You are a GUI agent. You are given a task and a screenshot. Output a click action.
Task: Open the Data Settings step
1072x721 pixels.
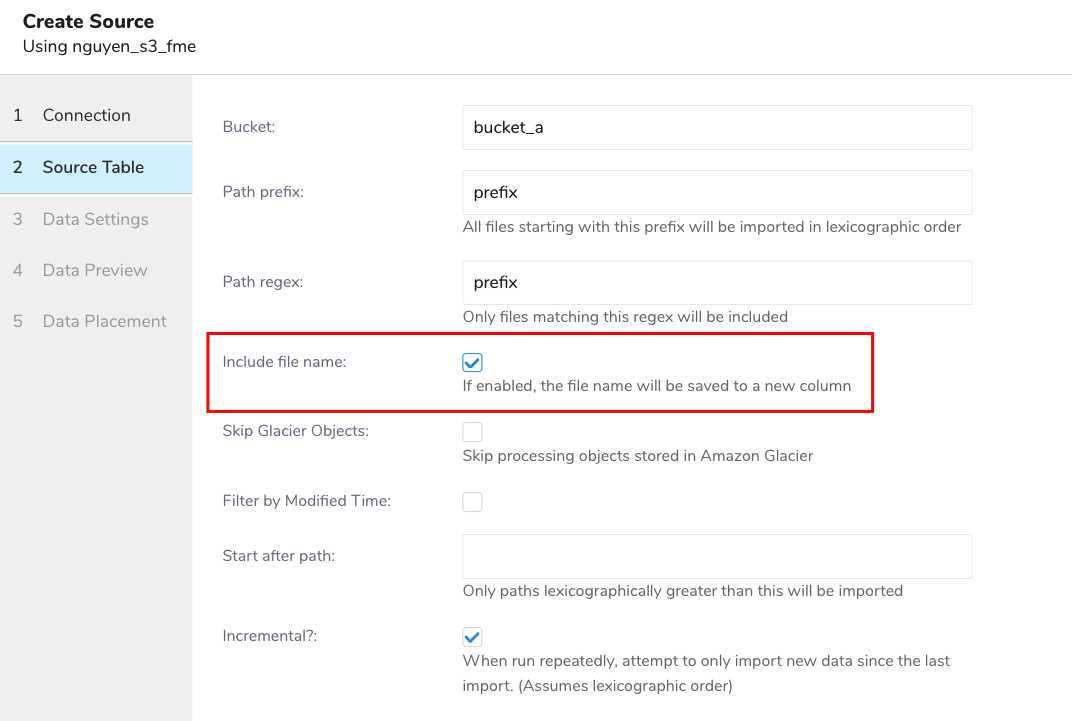(x=95, y=219)
